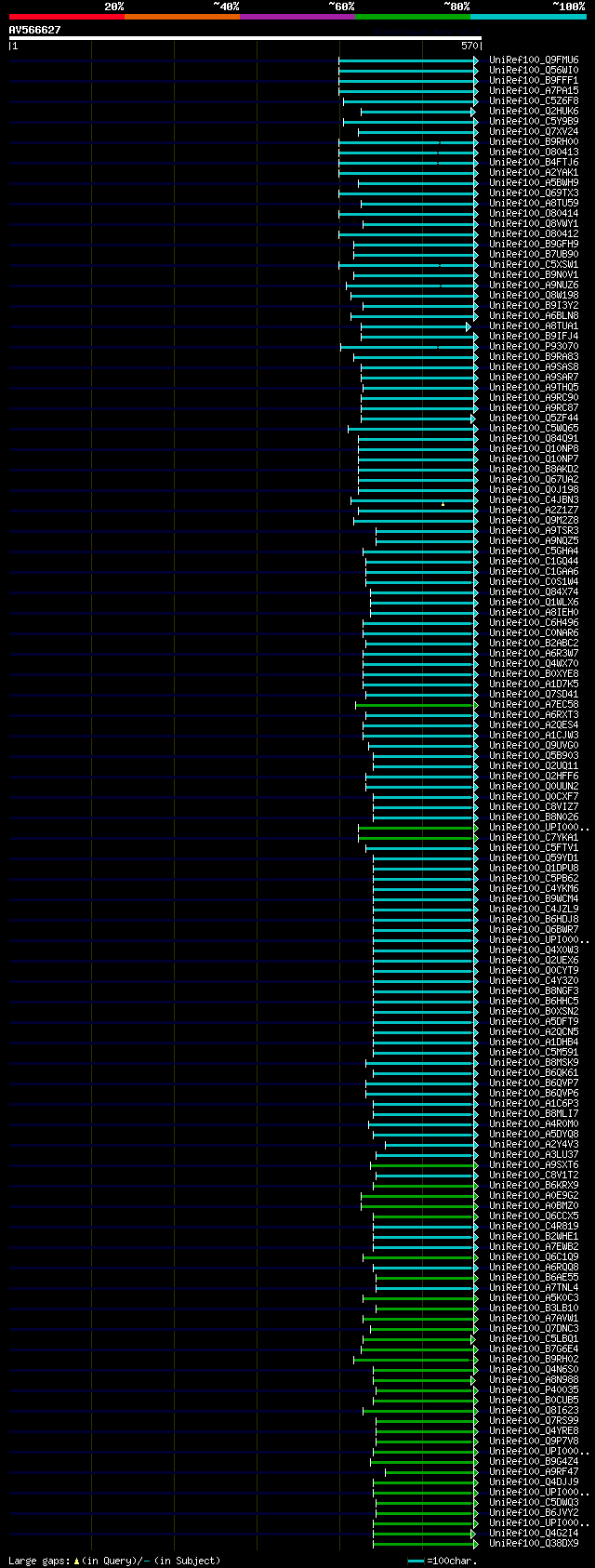Click the green ~80% identity legend segment
The image size is (595, 1568).
(413, 17)
